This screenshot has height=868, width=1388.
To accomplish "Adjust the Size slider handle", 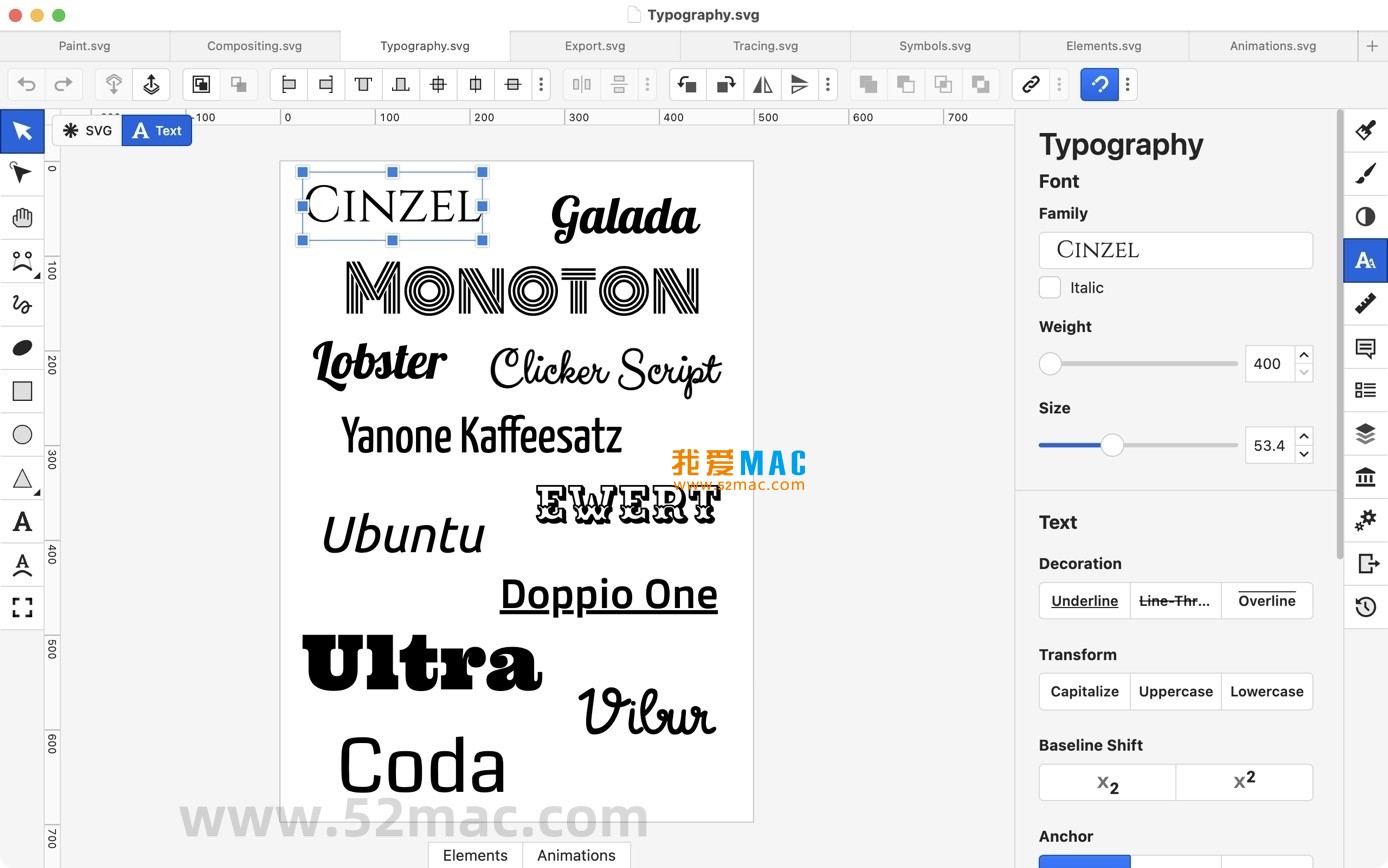I will [1112, 445].
